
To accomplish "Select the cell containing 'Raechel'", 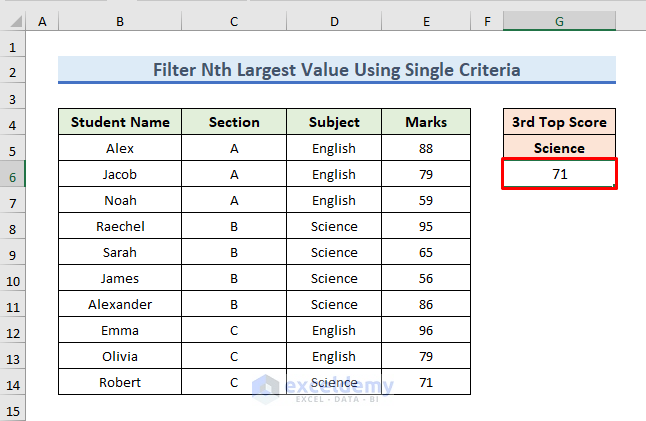I will [x=120, y=226].
